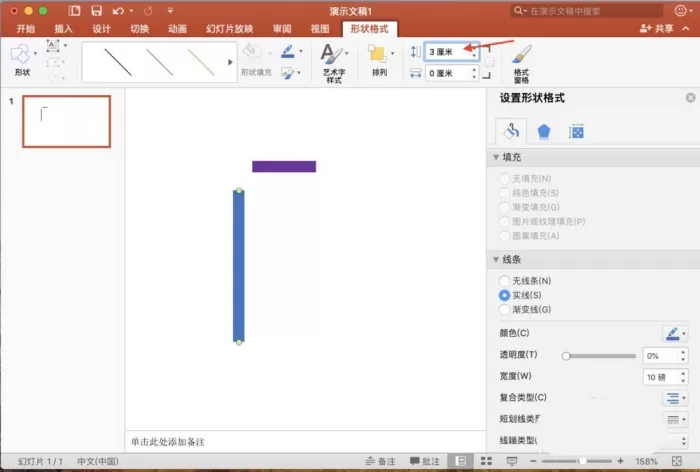The width and height of the screenshot is (700, 472).
Task: Open the 动画 Animations tab
Action: [177, 29]
